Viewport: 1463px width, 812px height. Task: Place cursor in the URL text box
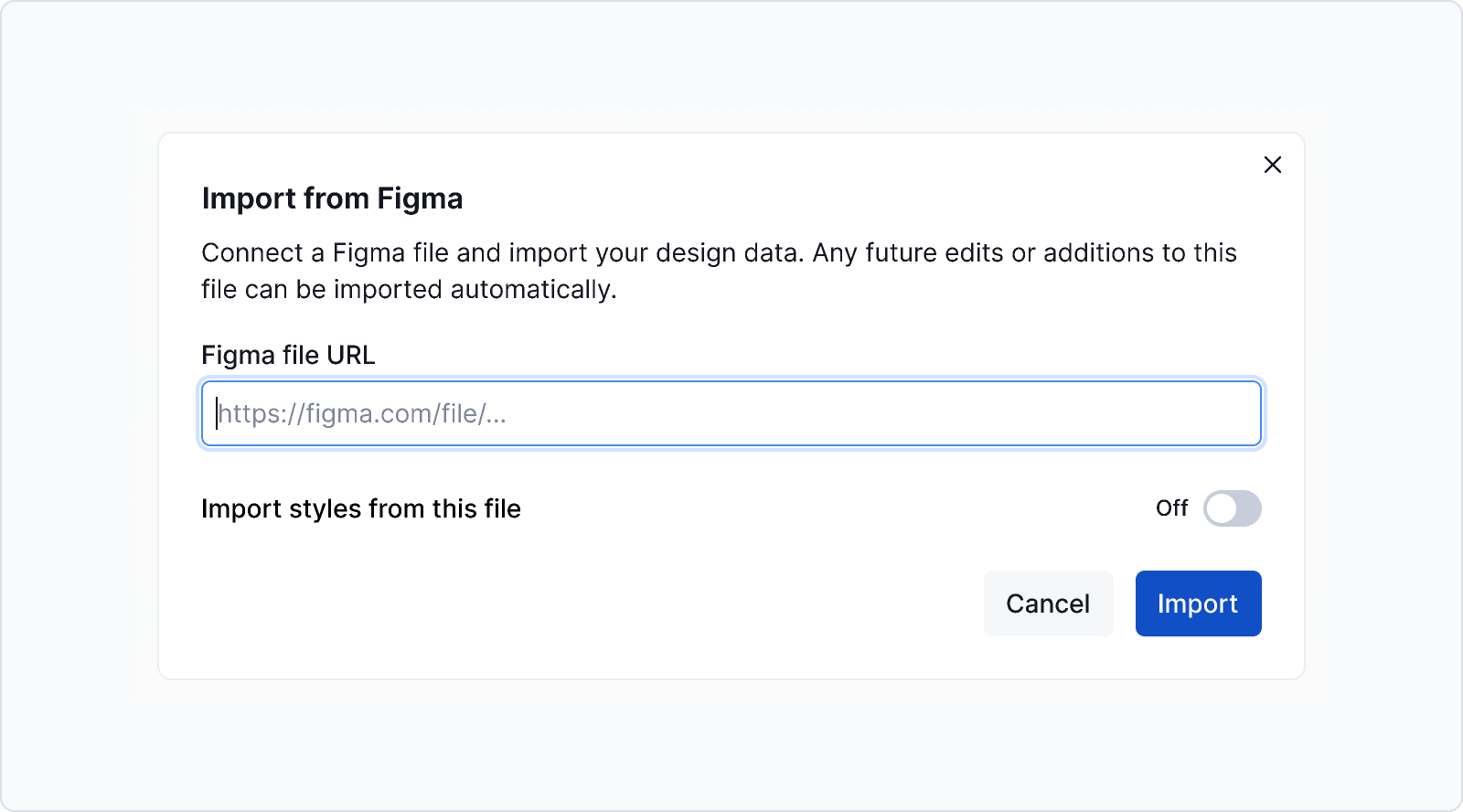pyautogui.click(x=731, y=414)
